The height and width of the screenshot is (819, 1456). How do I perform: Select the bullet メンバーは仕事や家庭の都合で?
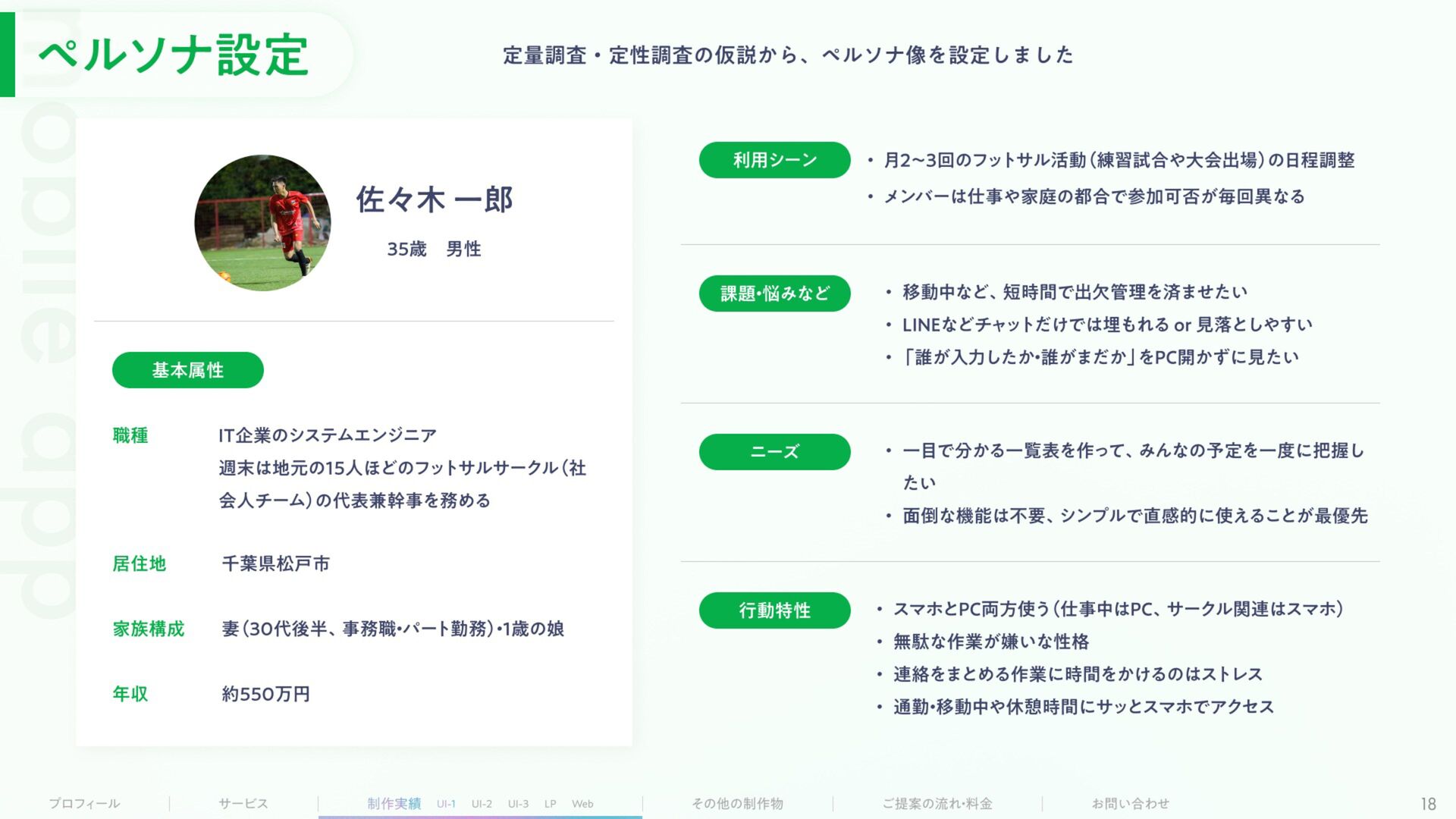point(1094,196)
